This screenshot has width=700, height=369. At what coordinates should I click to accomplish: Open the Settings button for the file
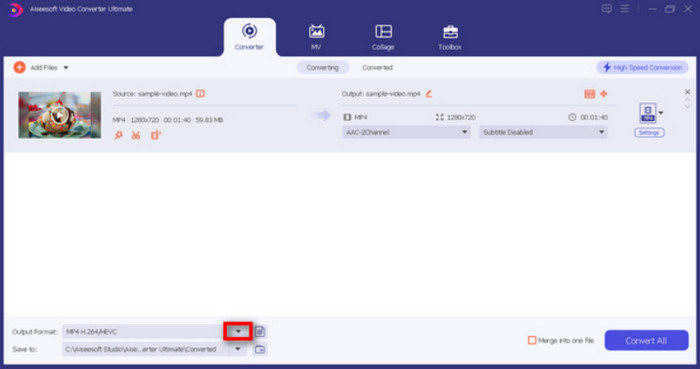[649, 133]
